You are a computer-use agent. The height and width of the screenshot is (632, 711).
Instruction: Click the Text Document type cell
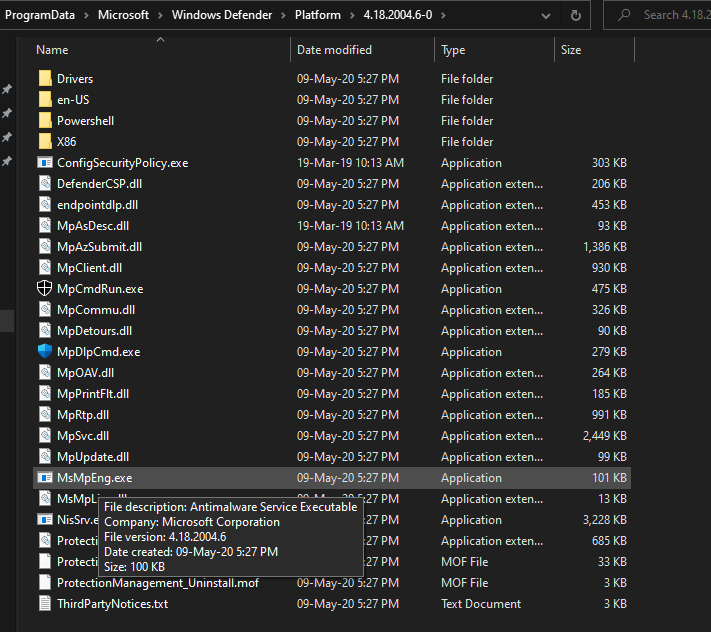pyautogui.click(x=481, y=604)
